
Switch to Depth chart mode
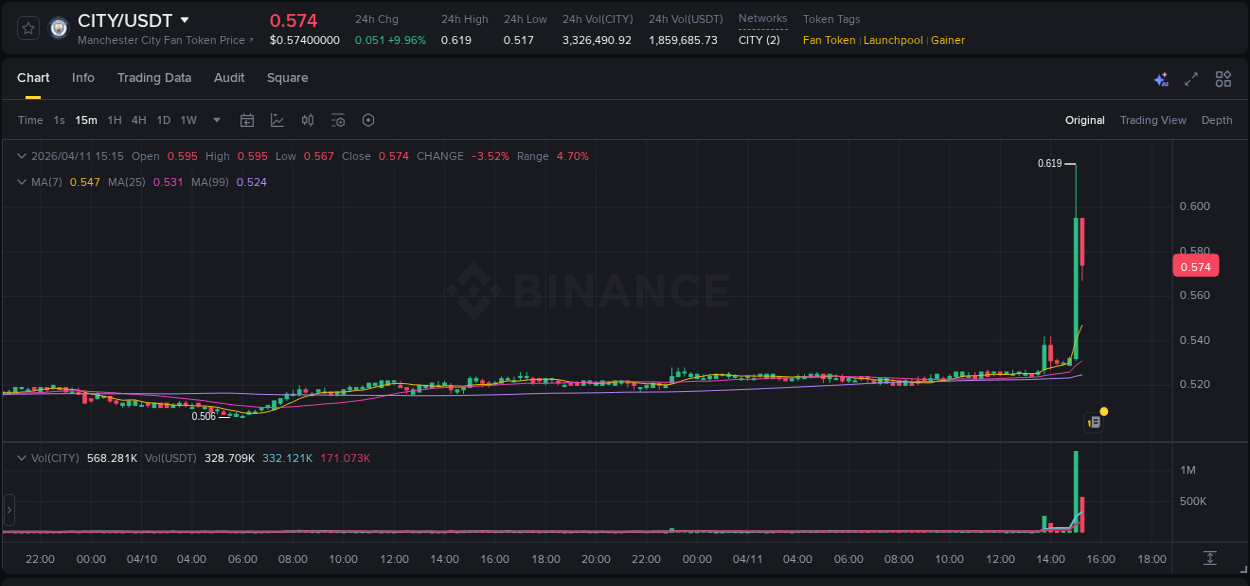(1217, 120)
